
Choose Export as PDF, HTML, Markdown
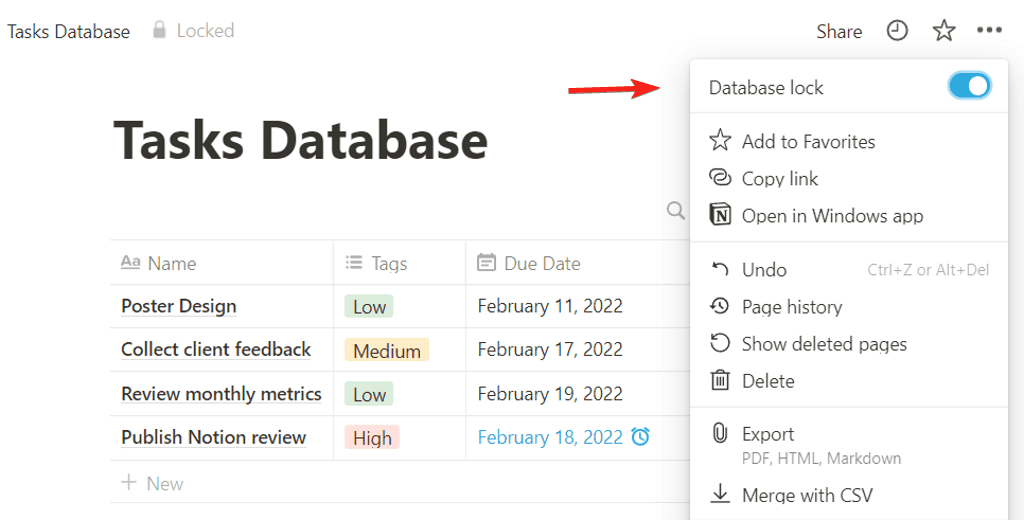pyautogui.click(x=768, y=435)
